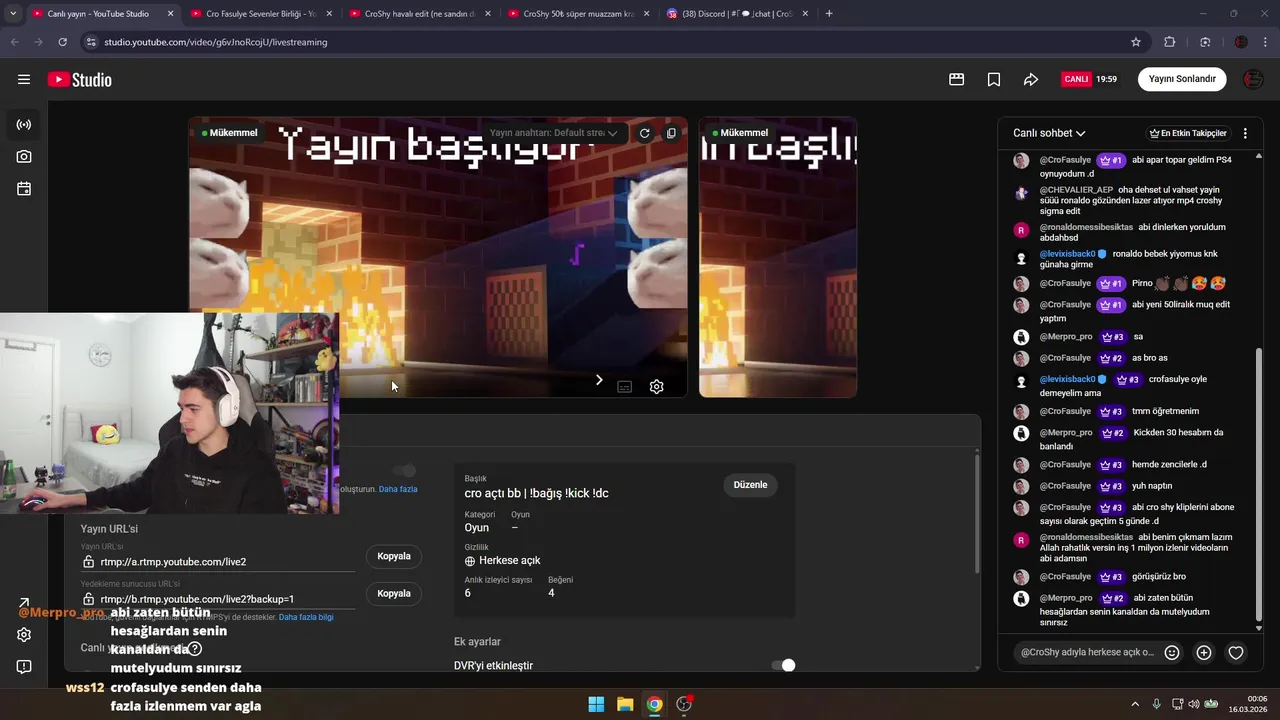Open the Manage calendar icon in sidebar

click(24, 189)
